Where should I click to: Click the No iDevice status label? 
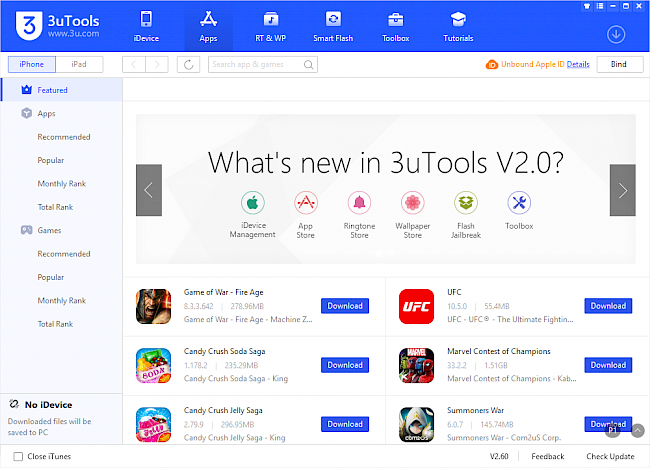pyautogui.click(x=49, y=405)
